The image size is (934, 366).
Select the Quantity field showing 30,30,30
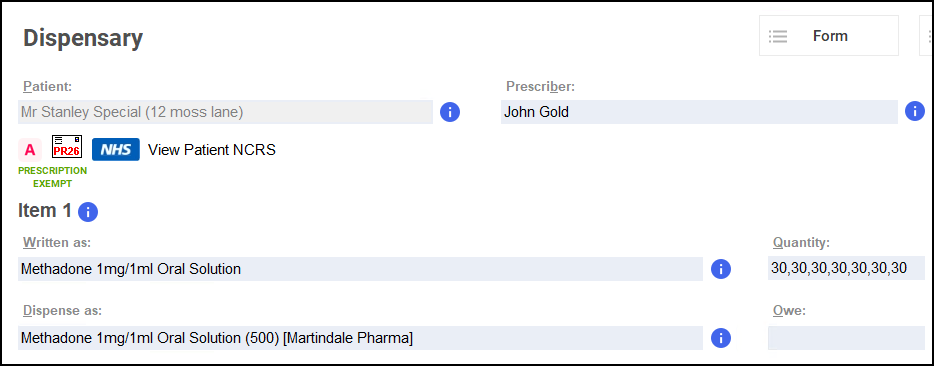pyautogui.click(x=846, y=268)
